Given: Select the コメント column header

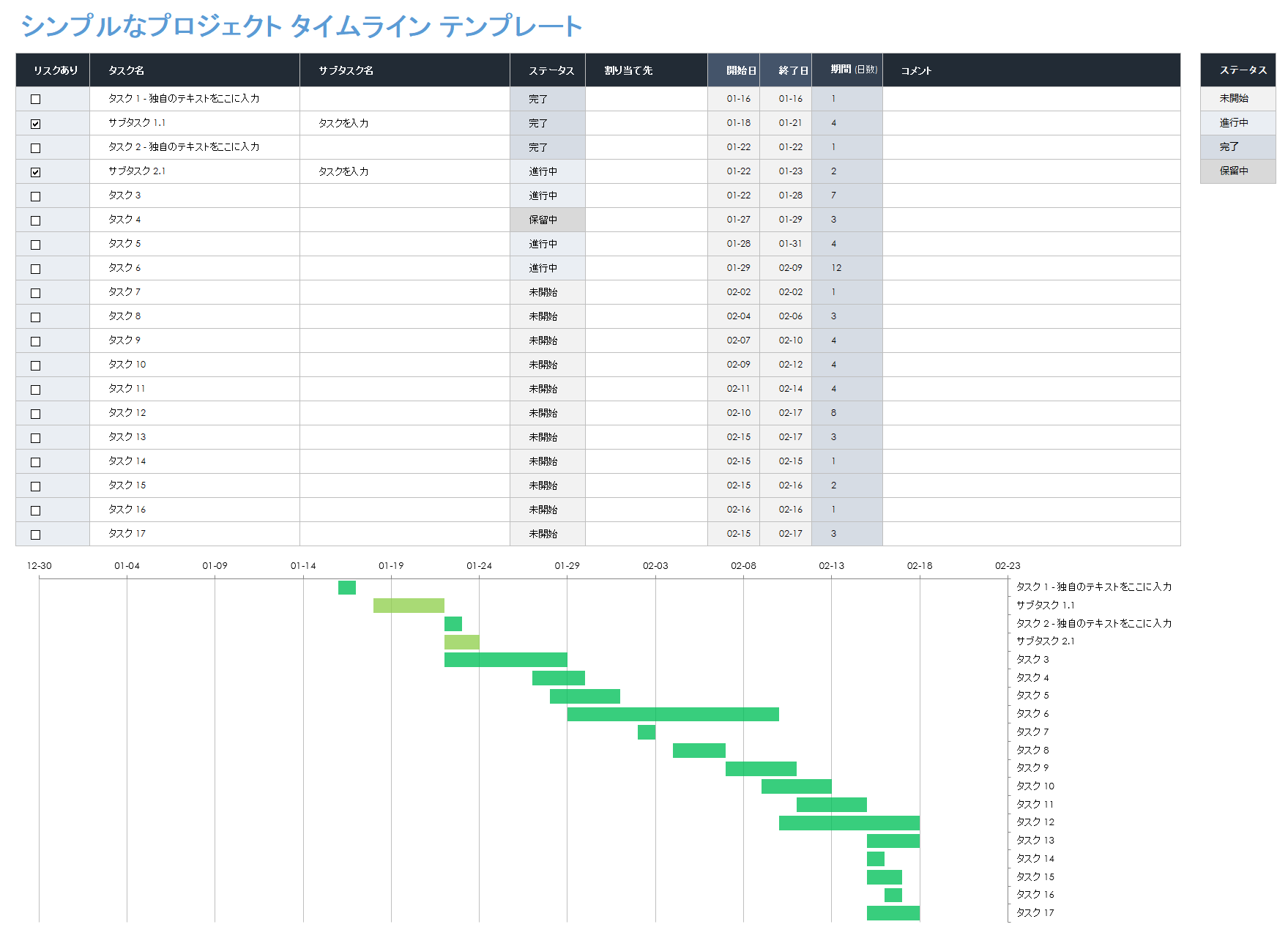Looking at the screenshot, I should click(1032, 70).
